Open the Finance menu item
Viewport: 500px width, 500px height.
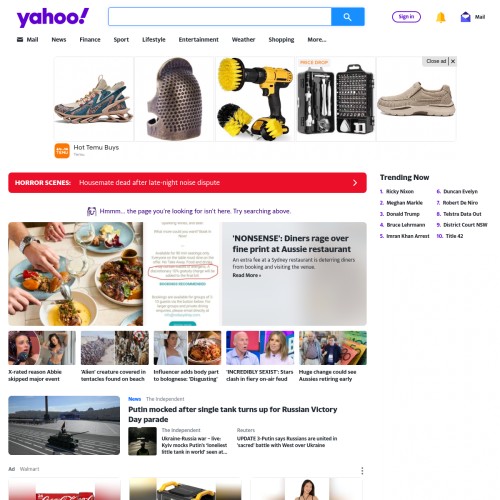pos(90,40)
